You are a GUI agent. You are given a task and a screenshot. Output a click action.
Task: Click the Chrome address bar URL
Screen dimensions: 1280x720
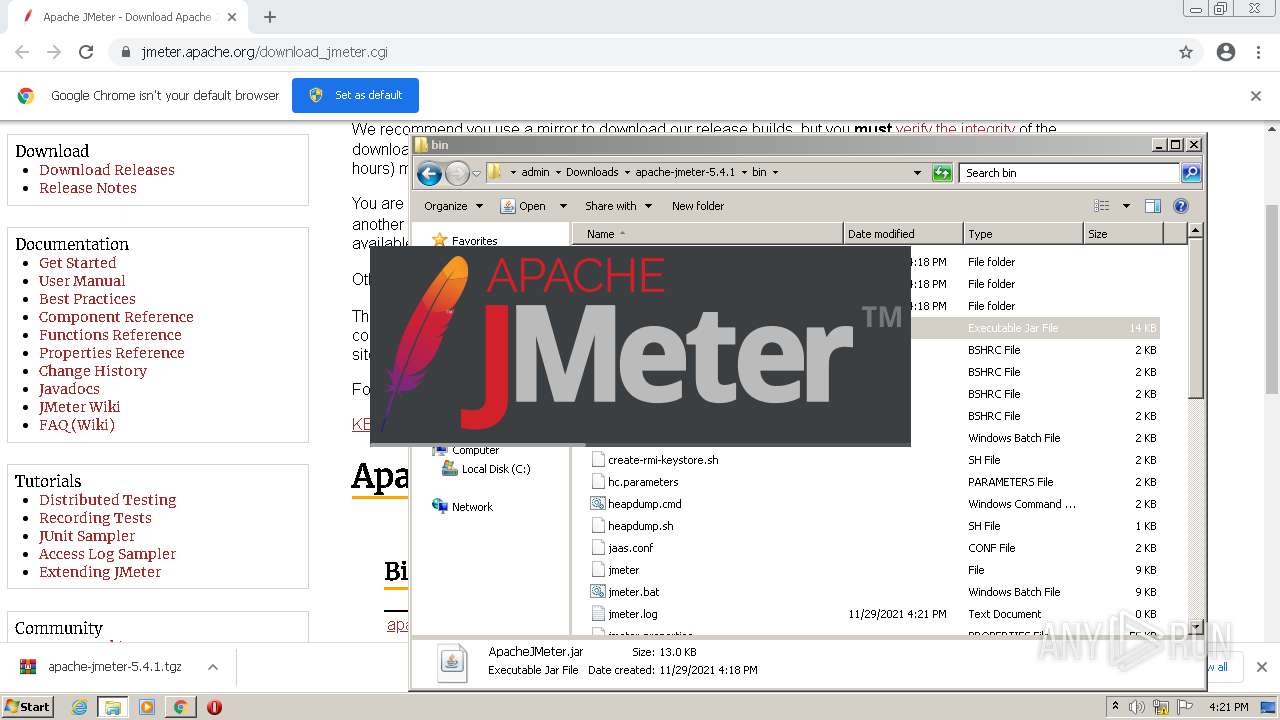(264, 52)
